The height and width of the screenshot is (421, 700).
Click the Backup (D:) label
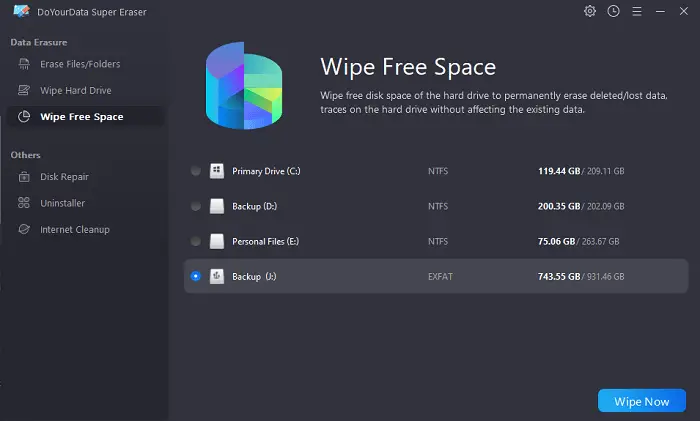254,206
